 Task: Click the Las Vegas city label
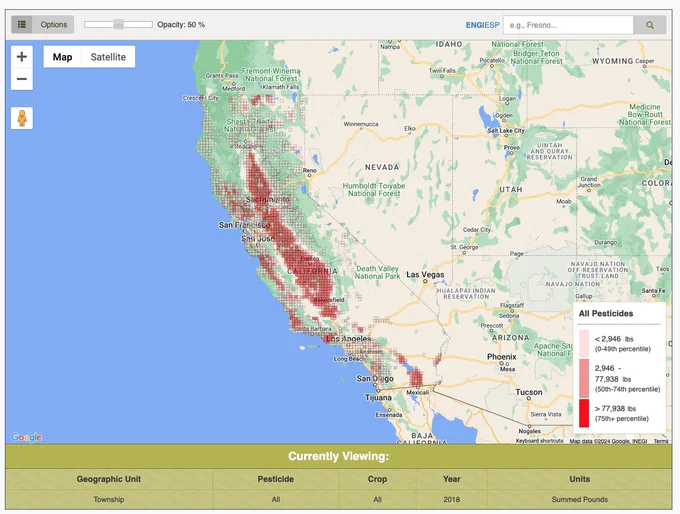point(425,275)
